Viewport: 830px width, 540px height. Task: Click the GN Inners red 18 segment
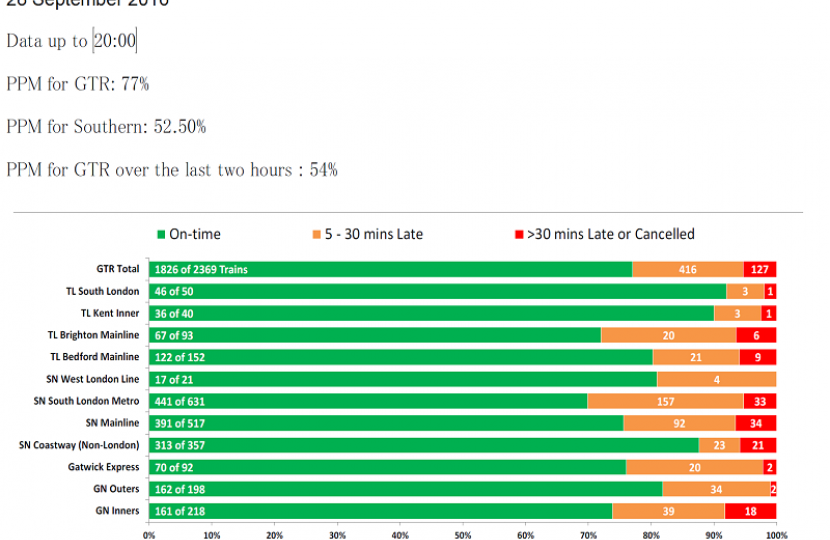(750, 511)
